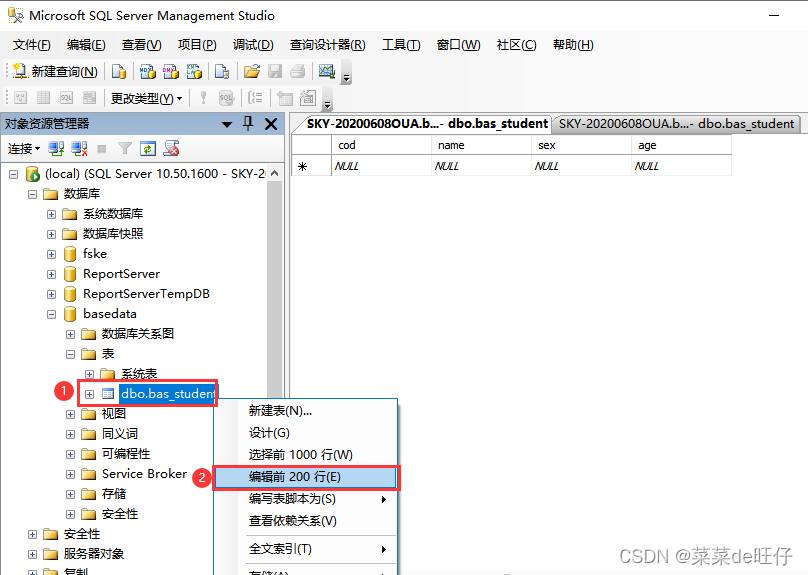Click the Filter funnel icon
Viewport: 808px width, 575px height.
[124, 149]
